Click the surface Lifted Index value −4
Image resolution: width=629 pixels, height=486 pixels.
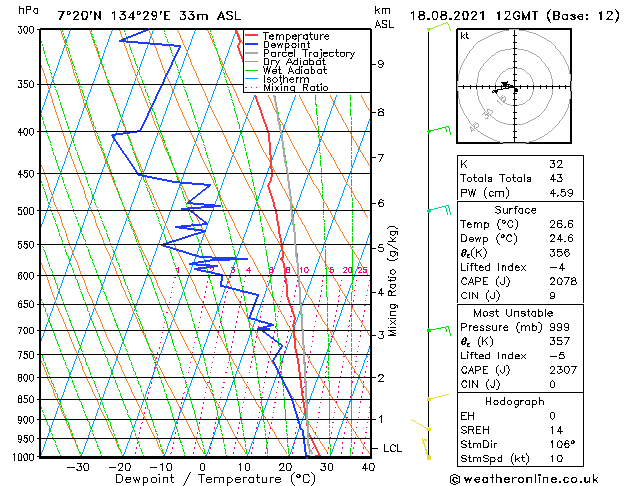coord(558,267)
